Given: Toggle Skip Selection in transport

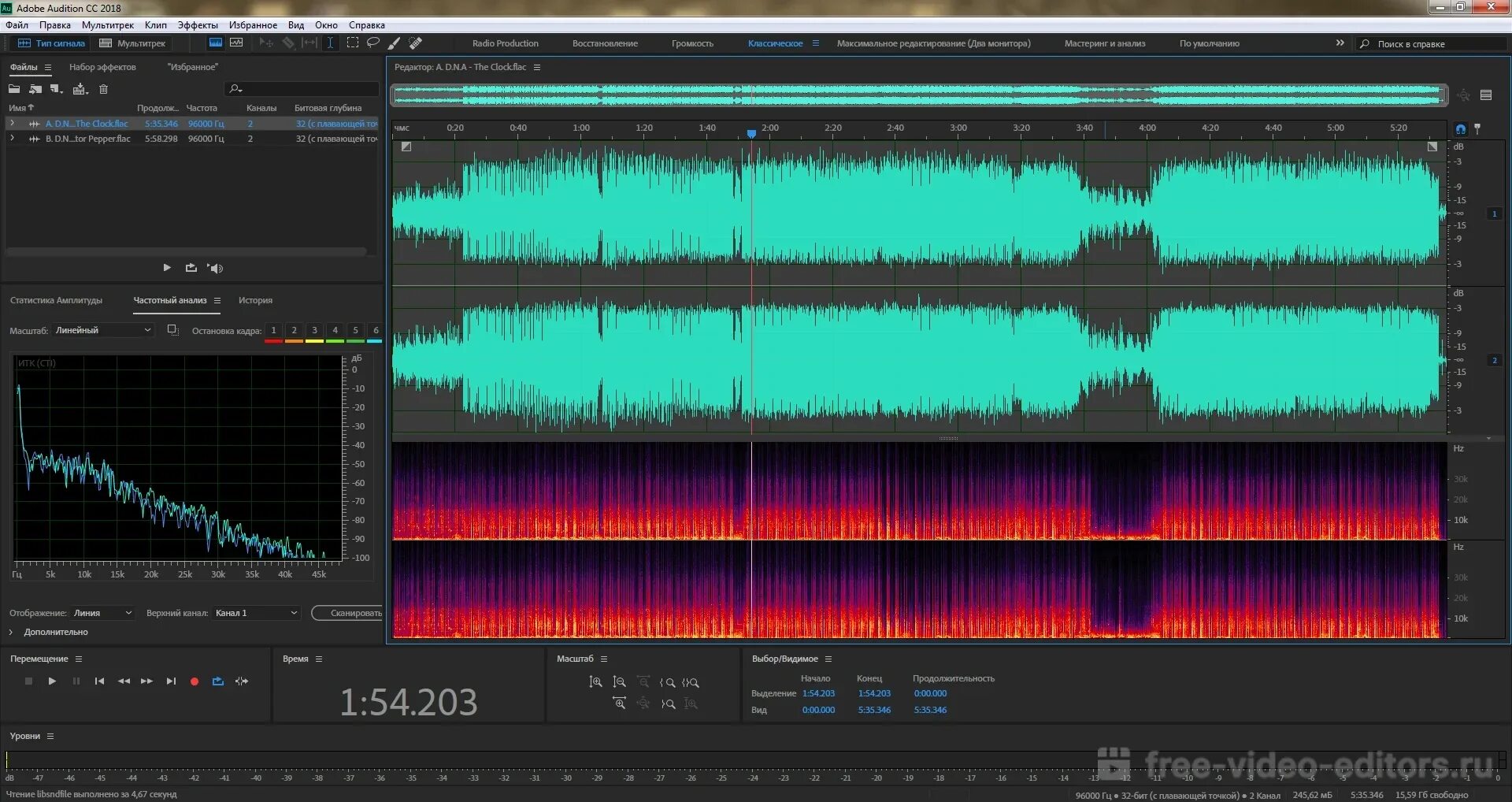Looking at the screenshot, I should click(x=242, y=681).
